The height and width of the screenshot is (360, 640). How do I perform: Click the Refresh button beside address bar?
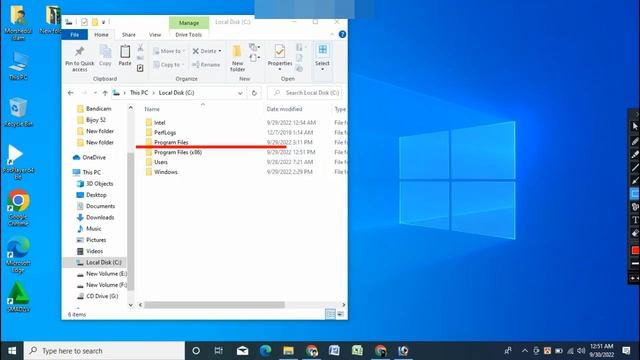point(254,93)
